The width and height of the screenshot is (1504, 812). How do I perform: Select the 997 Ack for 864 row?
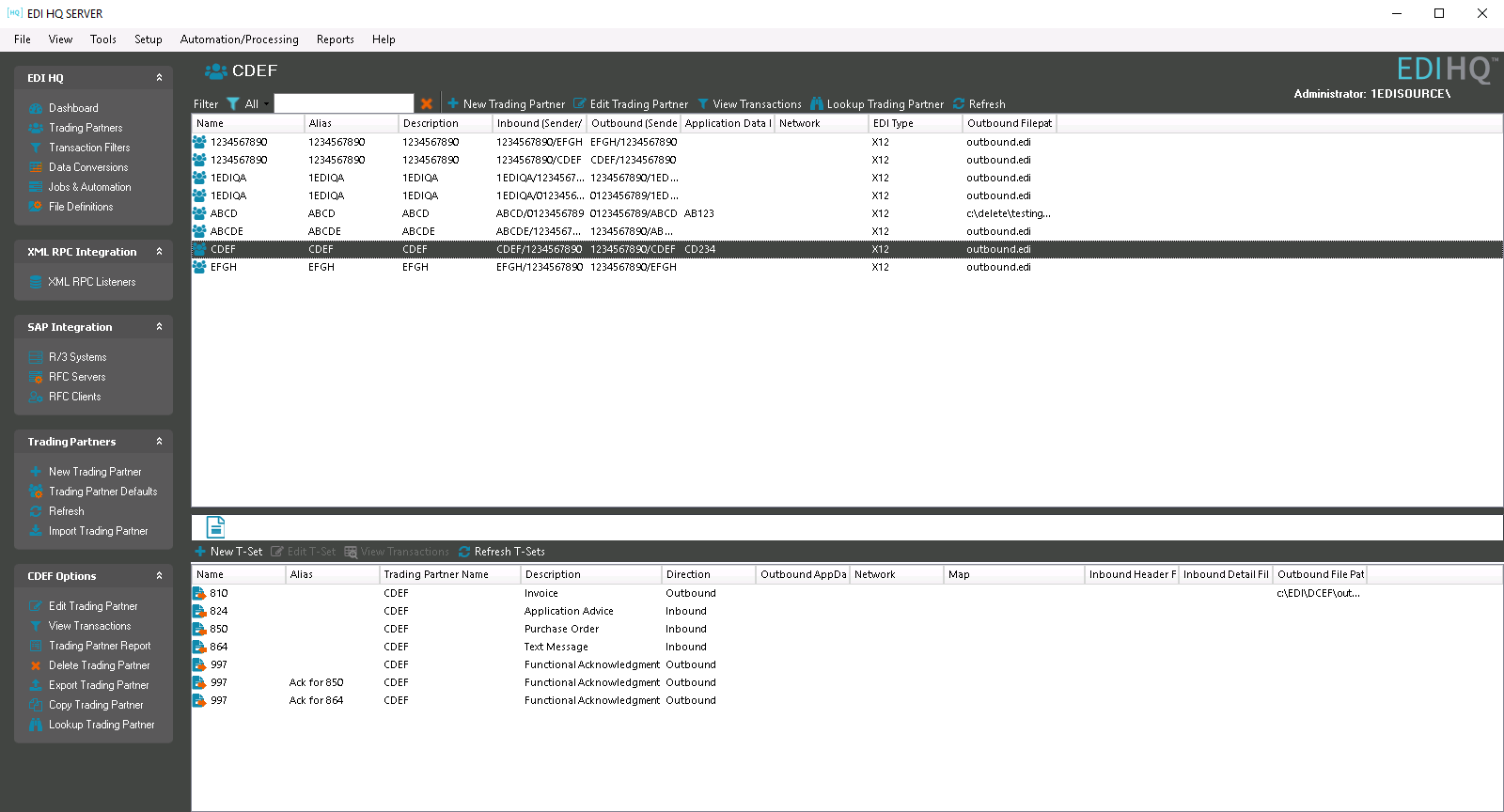tap(847, 700)
